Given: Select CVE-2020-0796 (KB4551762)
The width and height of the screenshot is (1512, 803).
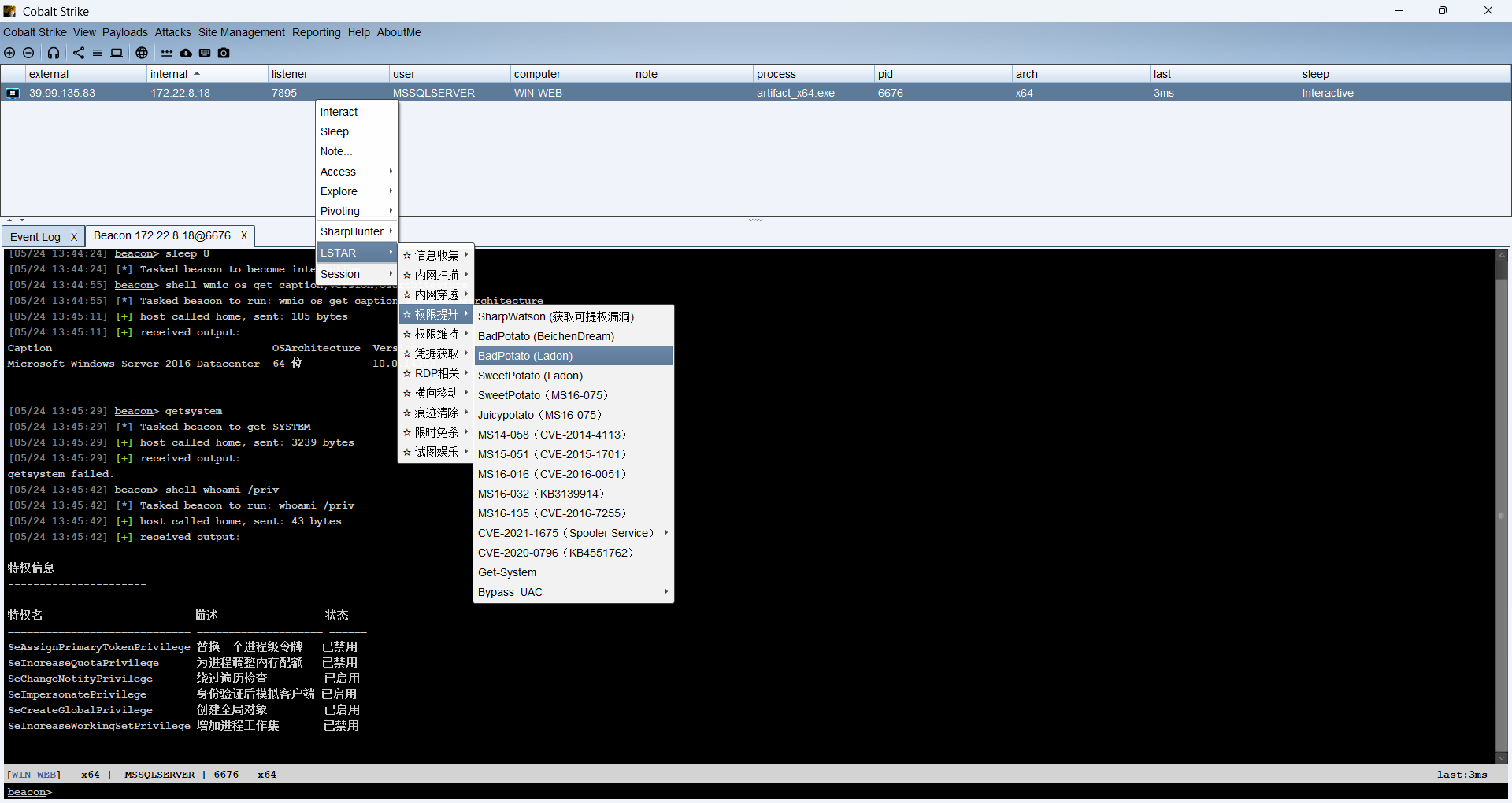Looking at the screenshot, I should tap(573, 553).
